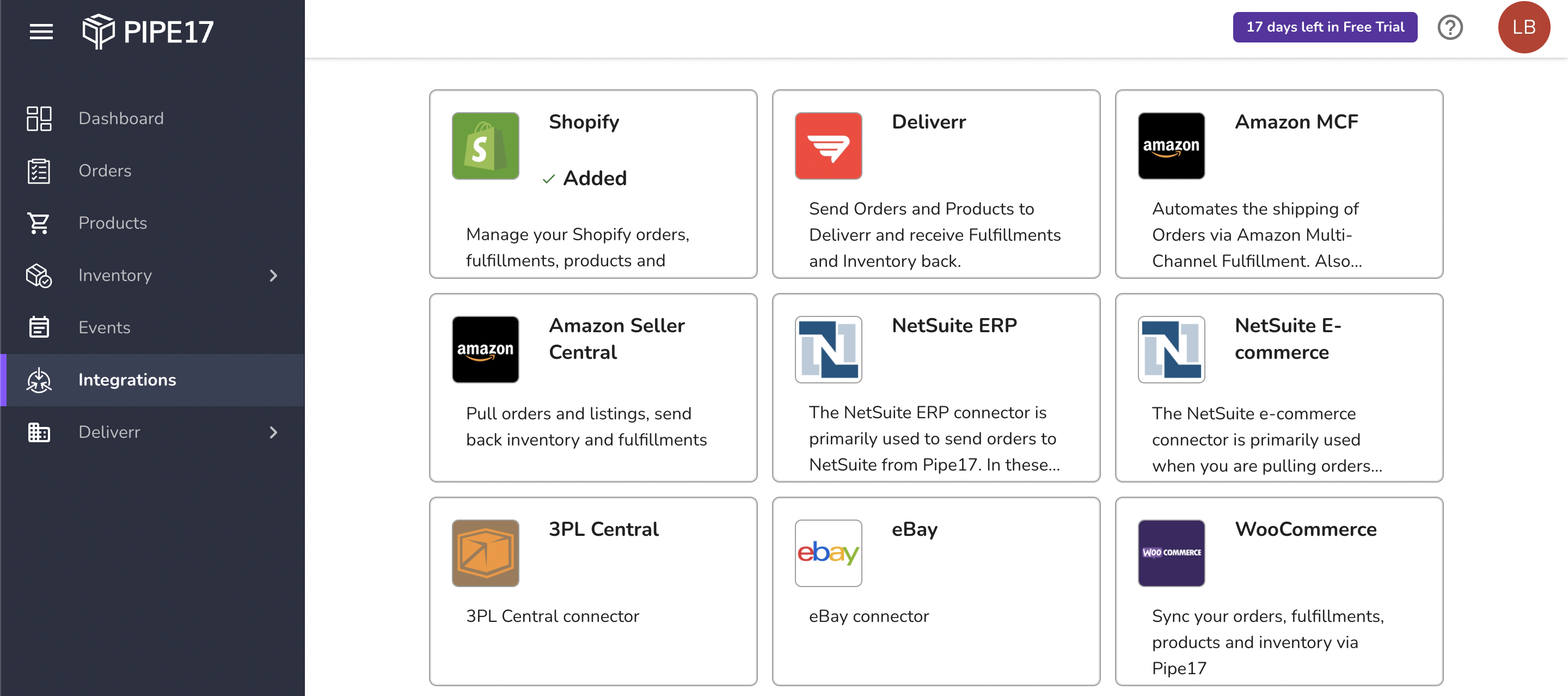Click the 17 days left trial button
1568x696 pixels.
coord(1325,27)
